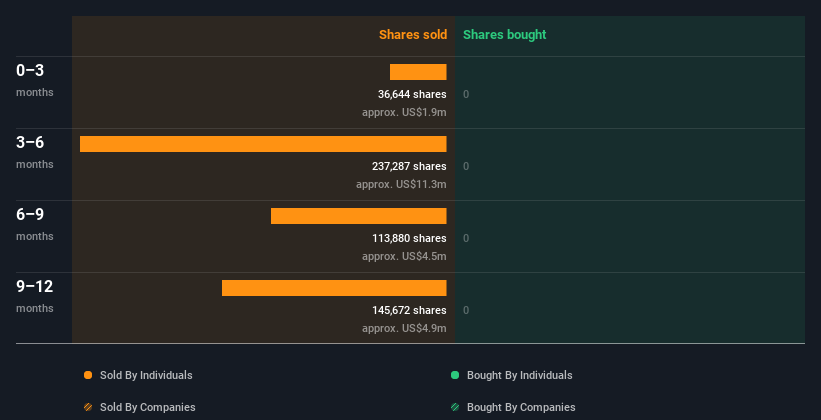The width and height of the screenshot is (821, 420).
Task: Click the striped Bought By Companies legend icon
Action: click(455, 407)
